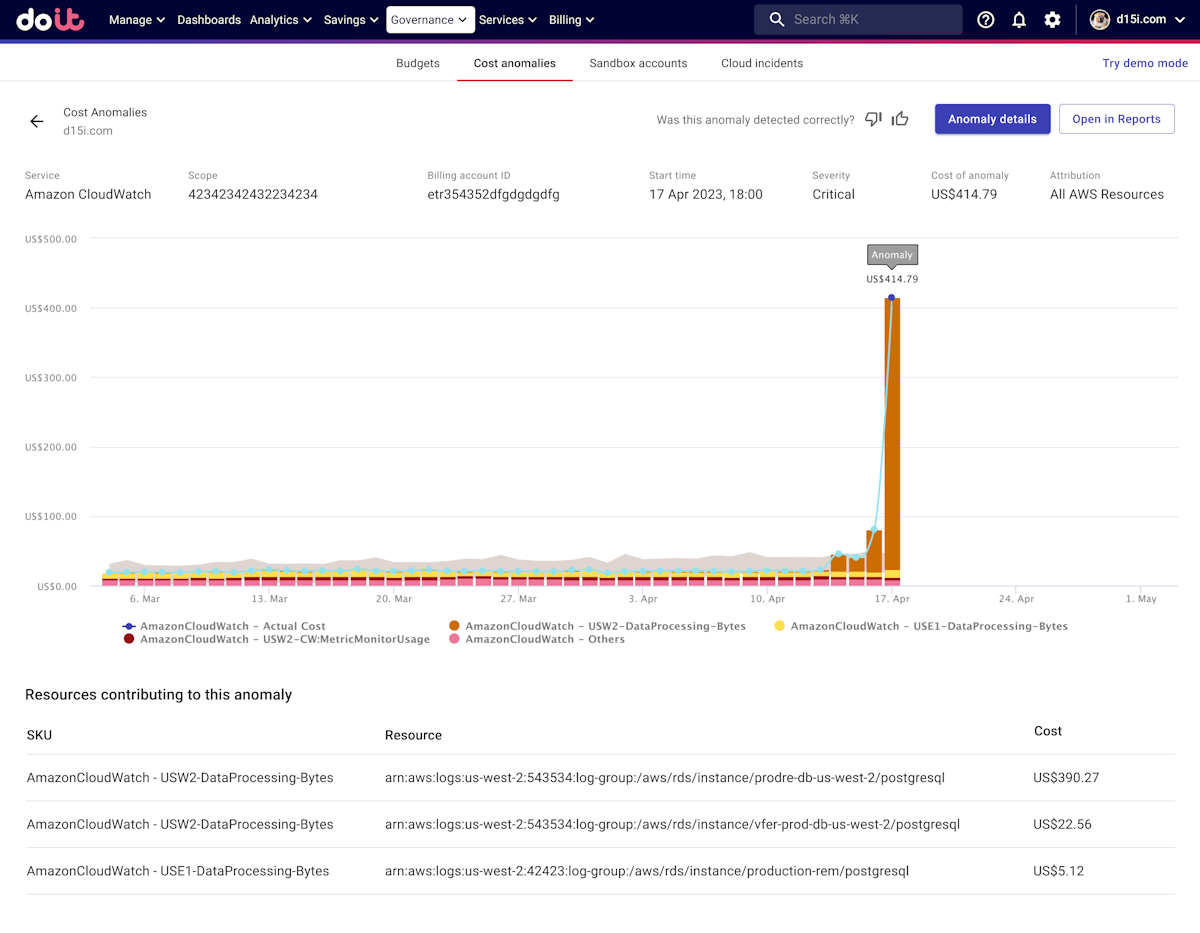The width and height of the screenshot is (1200, 933).
Task: Select the Cost anomalies tab
Action: tap(515, 63)
